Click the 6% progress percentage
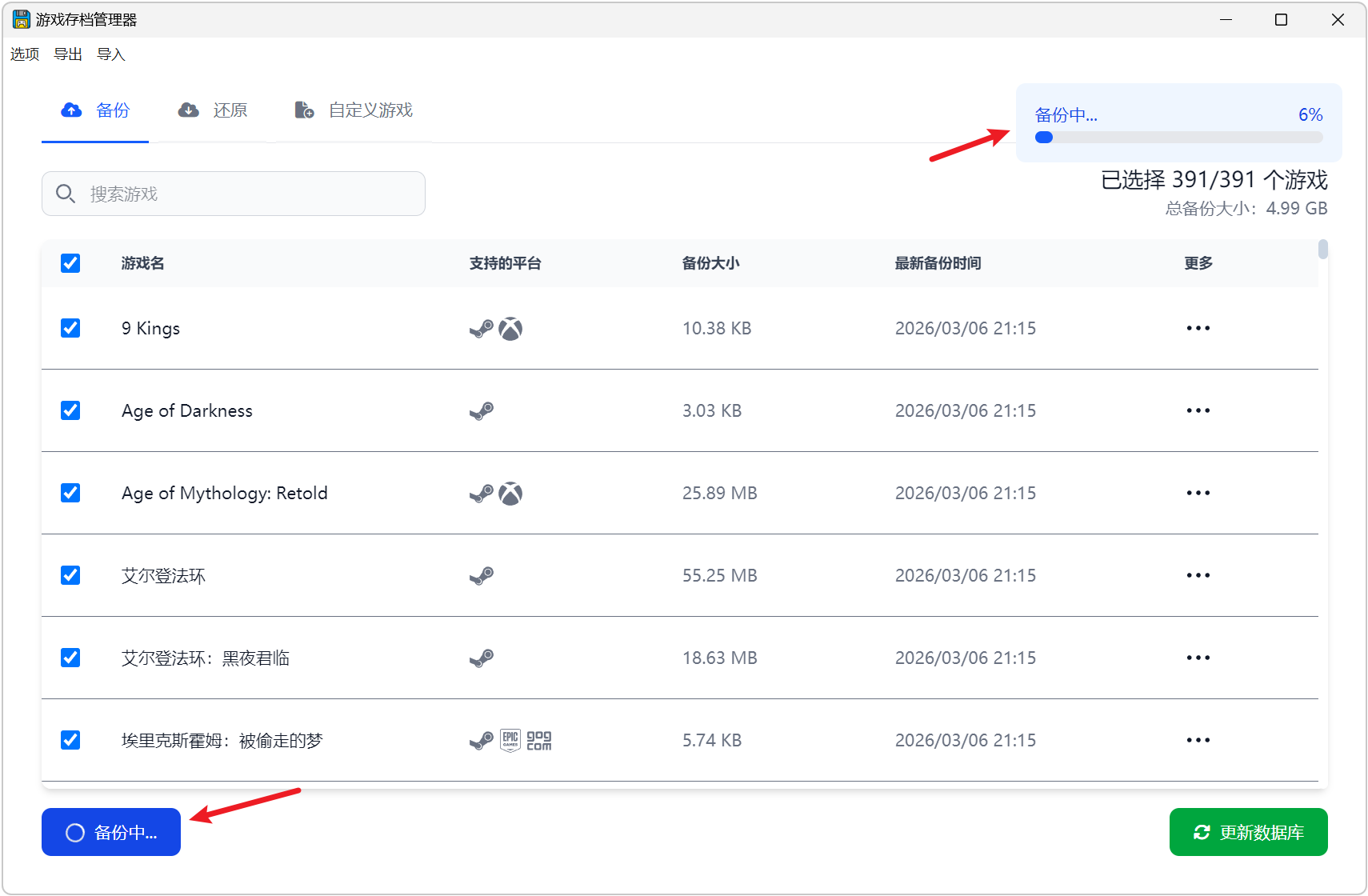The width and height of the screenshot is (1368, 896). (x=1310, y=114)
